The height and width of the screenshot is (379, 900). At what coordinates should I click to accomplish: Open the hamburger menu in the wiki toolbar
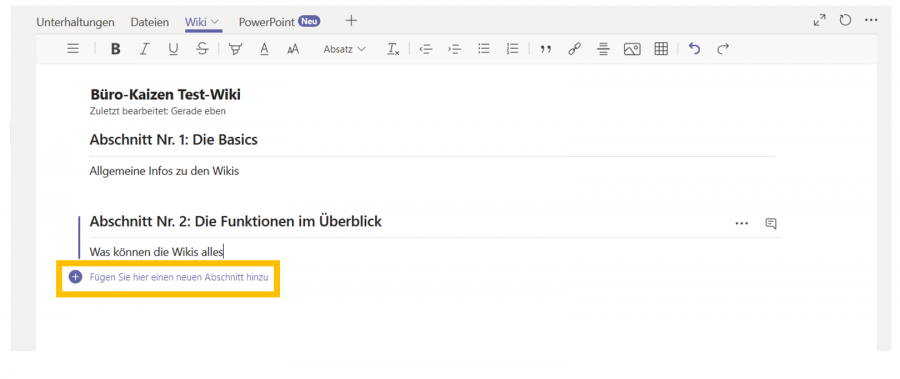click(x=73, y=49)
